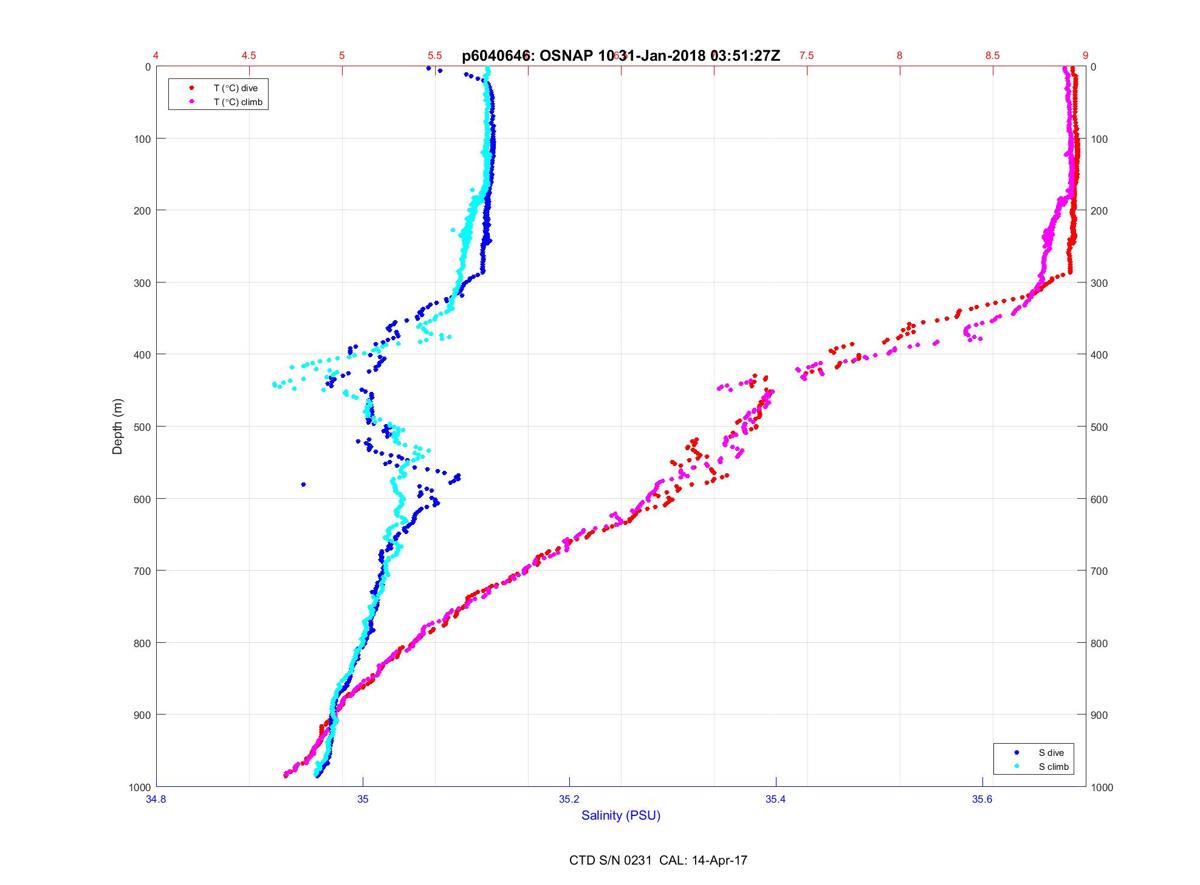Click the 35.4 salinity tick label
Viewport: 1200px width, 885px height.
coord(776,799)
